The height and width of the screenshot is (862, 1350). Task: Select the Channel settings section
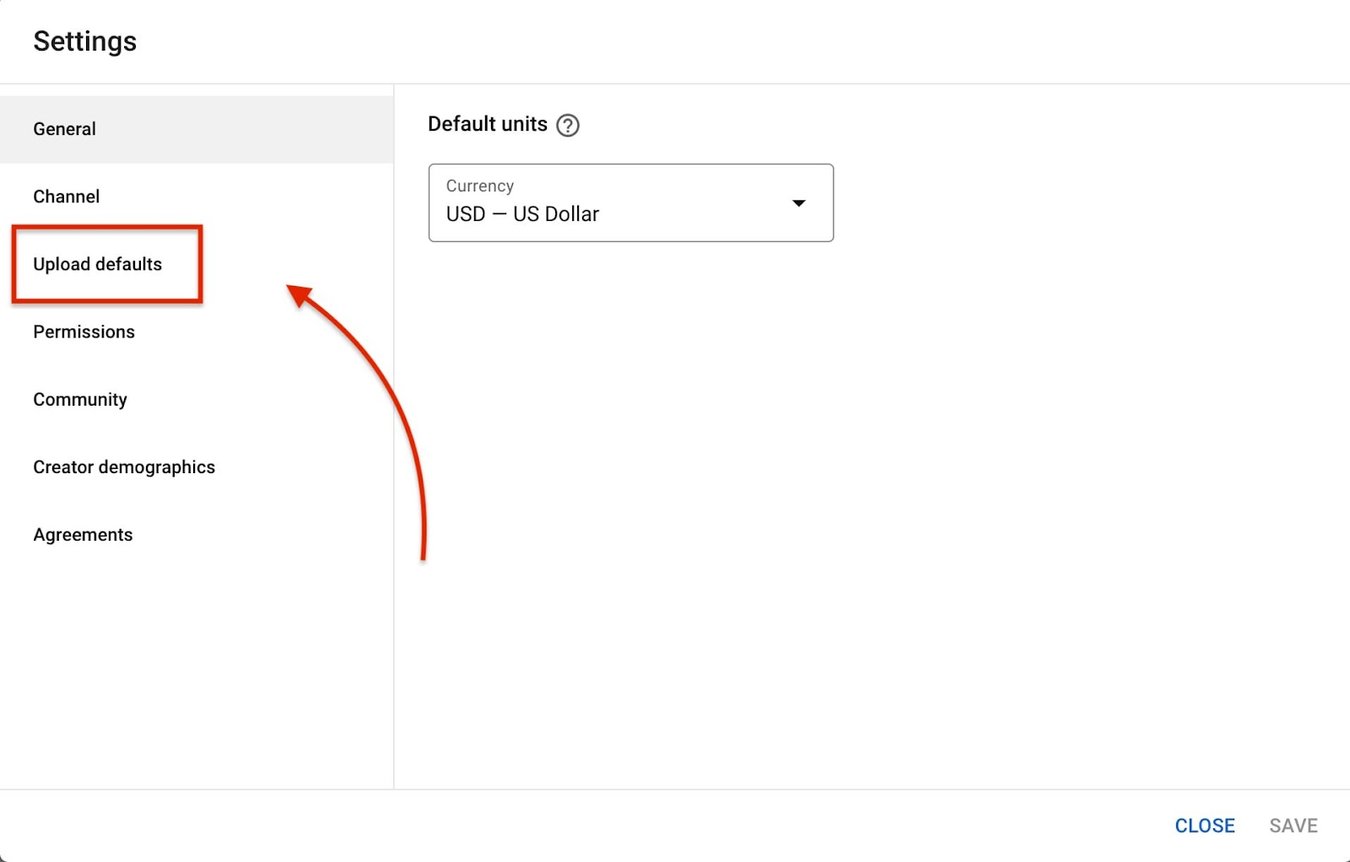[66, 196]
